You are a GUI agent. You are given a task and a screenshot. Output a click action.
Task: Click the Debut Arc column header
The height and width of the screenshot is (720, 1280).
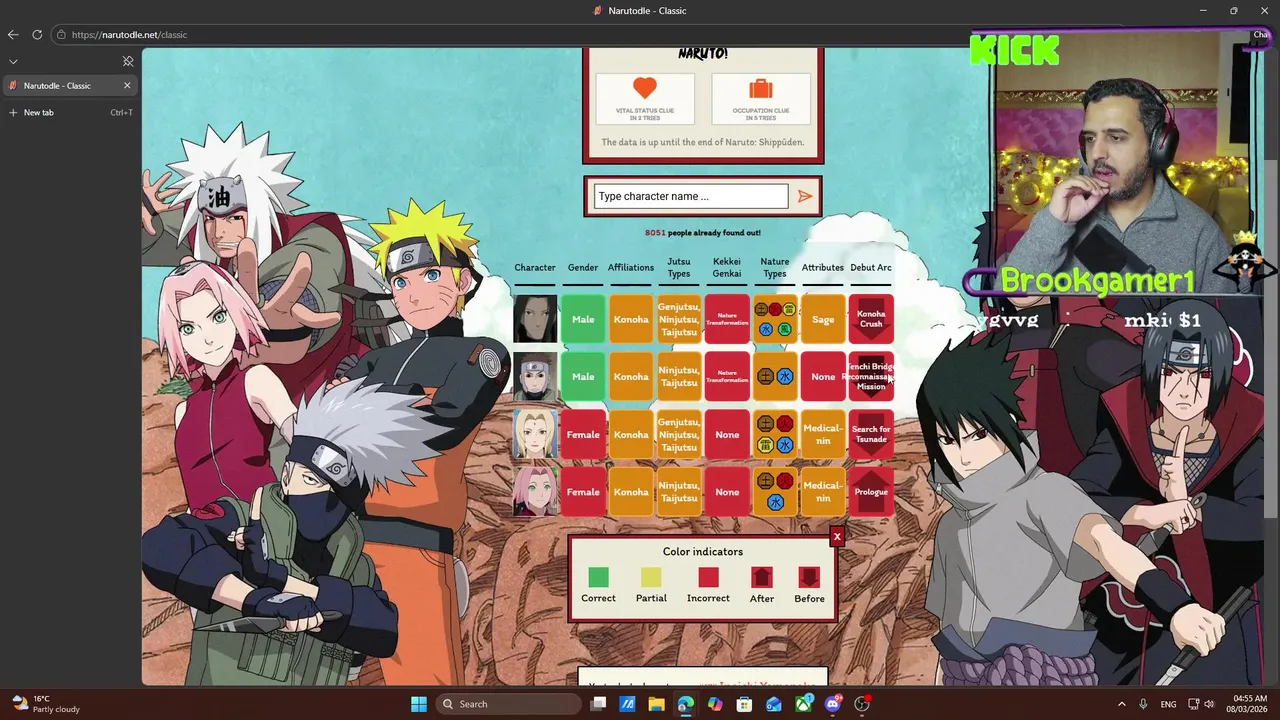tap(871, 267)
